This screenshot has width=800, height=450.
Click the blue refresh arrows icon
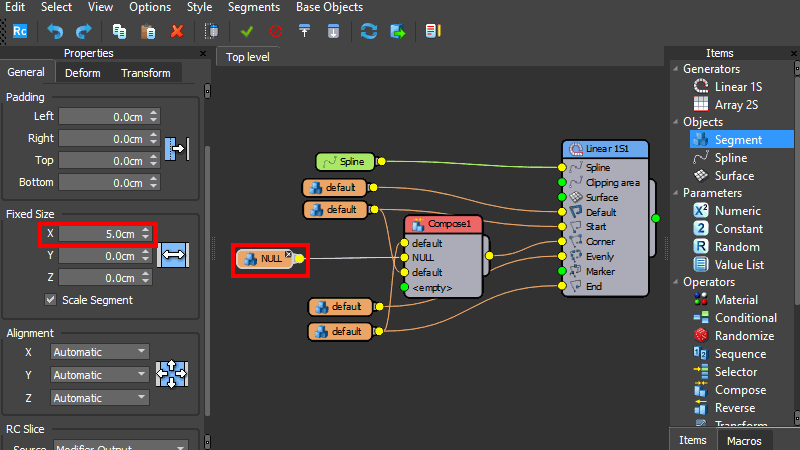click(x=369, y=31)
